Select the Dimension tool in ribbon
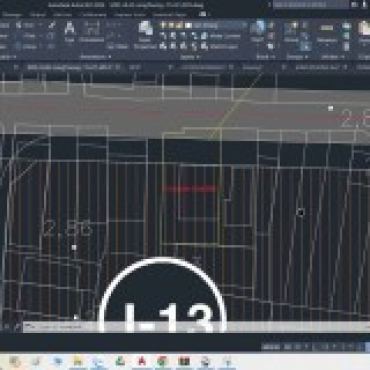The image size is (370, 370). (x=91, y=31)
